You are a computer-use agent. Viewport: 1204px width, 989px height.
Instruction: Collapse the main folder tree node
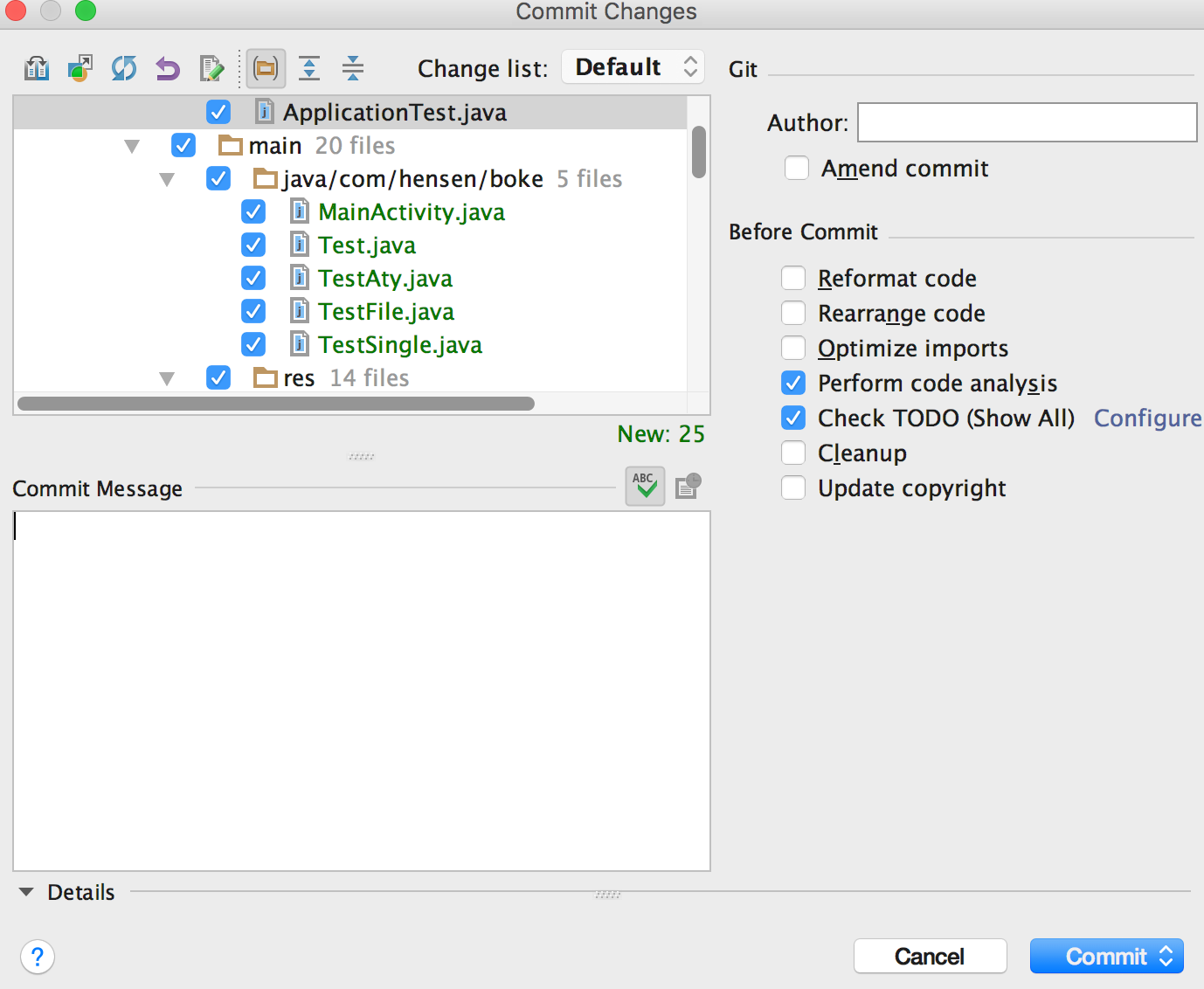pos(132,146)
